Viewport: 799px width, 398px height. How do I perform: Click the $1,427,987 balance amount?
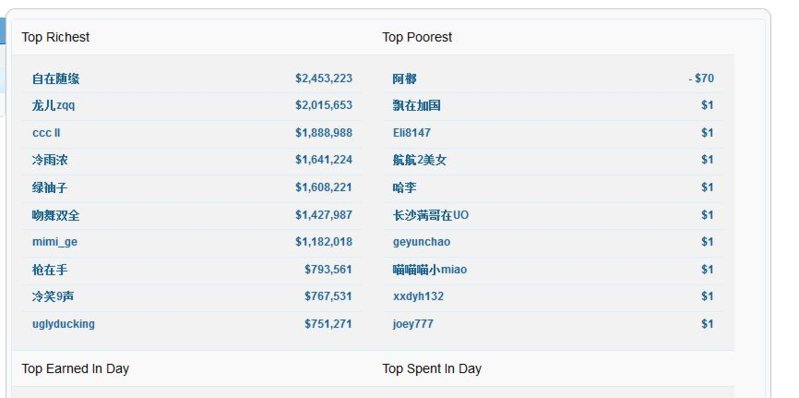tap(324, 215)
